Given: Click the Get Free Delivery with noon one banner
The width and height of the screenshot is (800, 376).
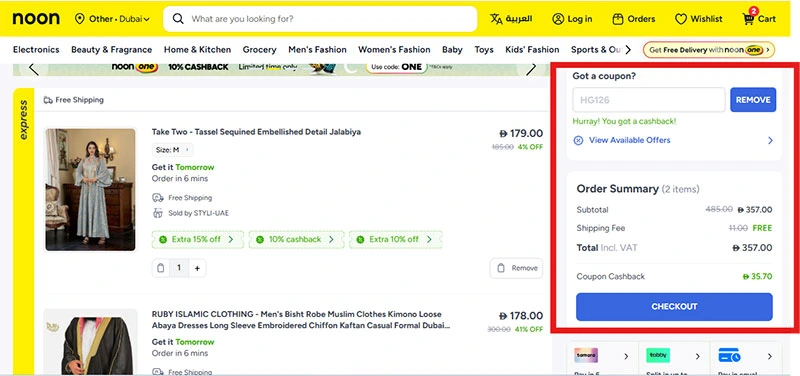Looking at the screenshot, I should pos(709,50).
